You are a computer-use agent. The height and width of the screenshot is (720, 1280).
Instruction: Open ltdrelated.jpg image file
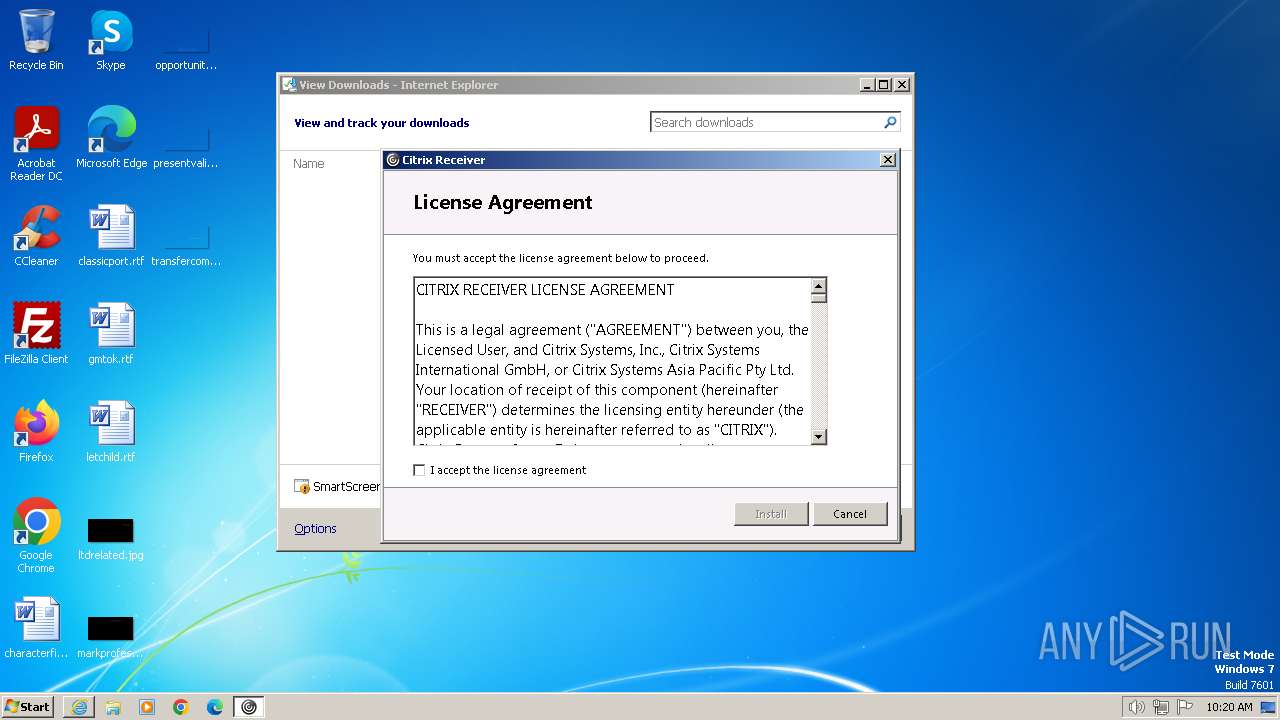[111, 537]
